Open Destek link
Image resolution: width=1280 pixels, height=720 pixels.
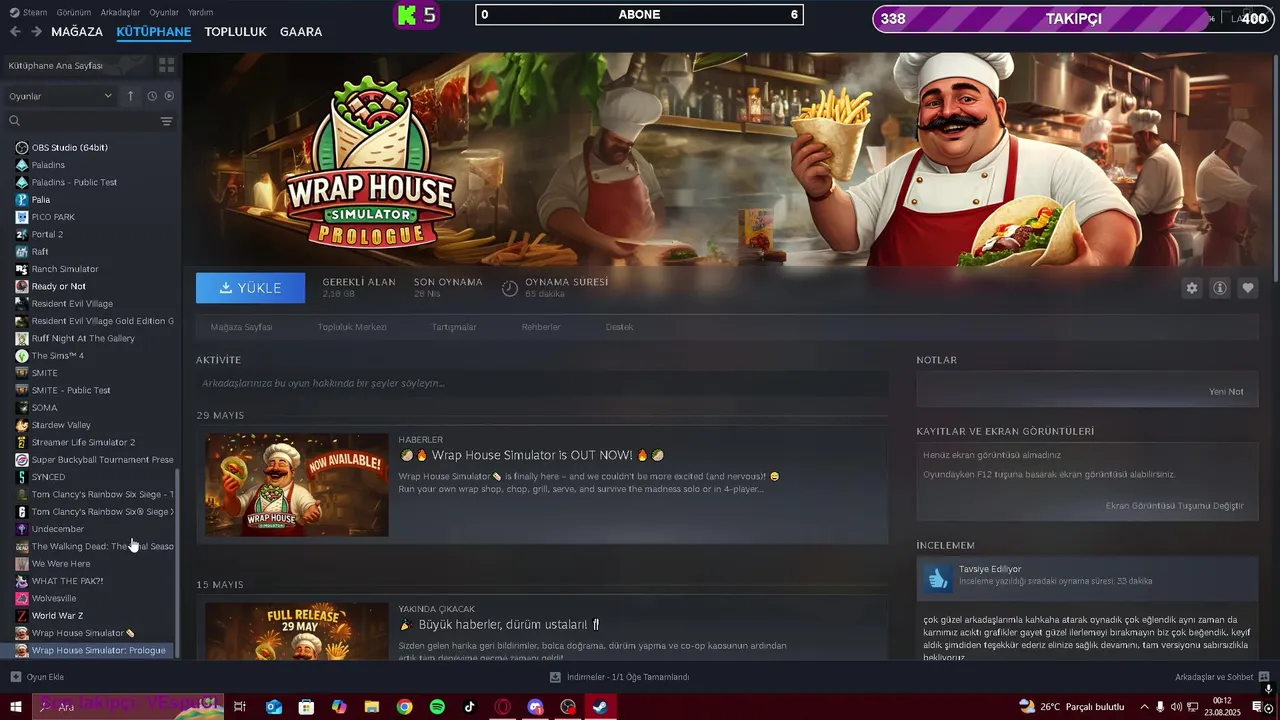619,327
